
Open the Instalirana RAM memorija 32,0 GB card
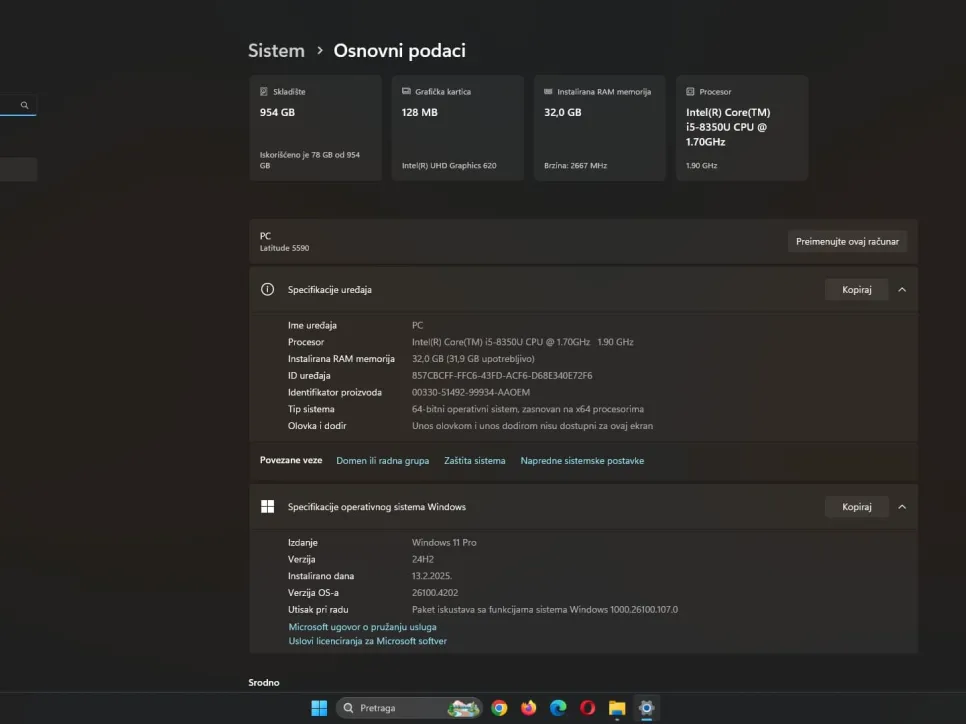tap(599, 128)
